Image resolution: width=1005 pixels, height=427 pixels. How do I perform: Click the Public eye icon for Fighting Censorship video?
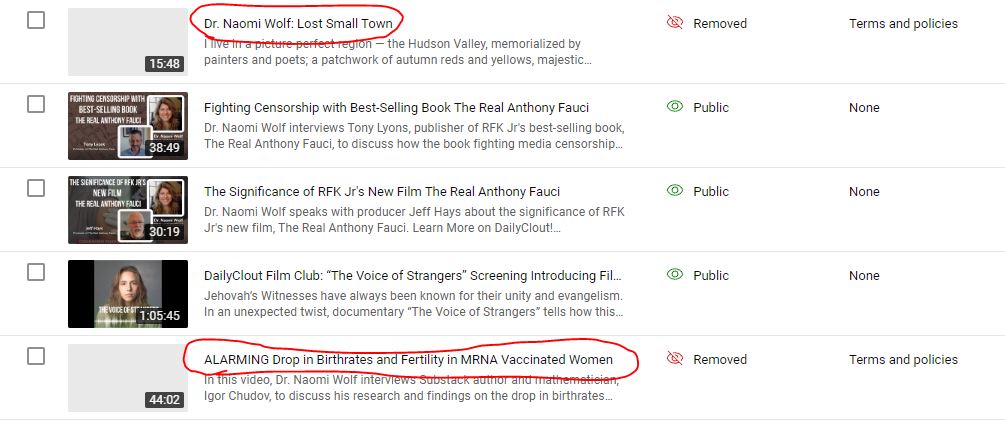tap(675, 107)
